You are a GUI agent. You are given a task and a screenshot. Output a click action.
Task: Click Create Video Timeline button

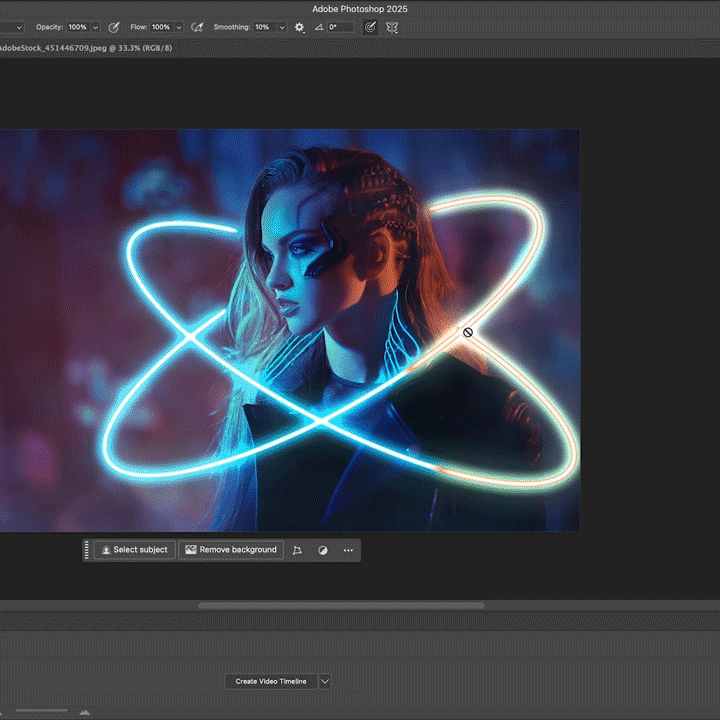[x=273, y=681]
